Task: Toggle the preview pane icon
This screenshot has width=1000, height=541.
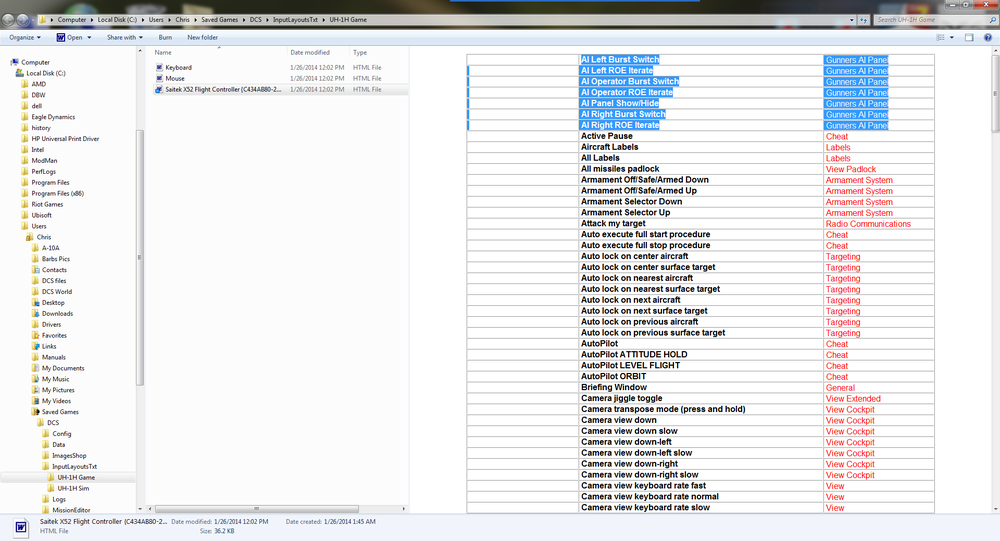Action: 969,38
